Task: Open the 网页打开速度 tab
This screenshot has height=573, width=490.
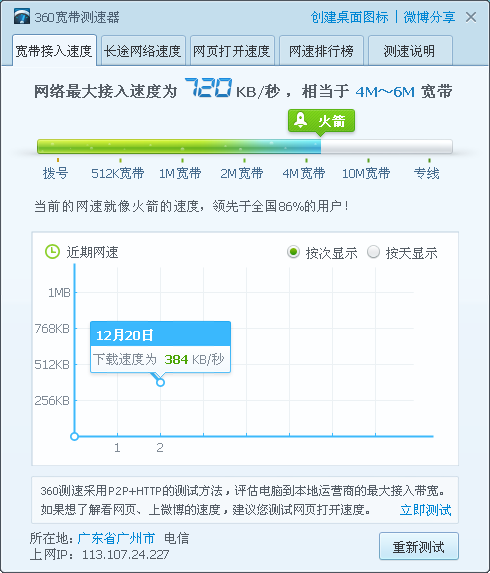Action: [232, 51]
